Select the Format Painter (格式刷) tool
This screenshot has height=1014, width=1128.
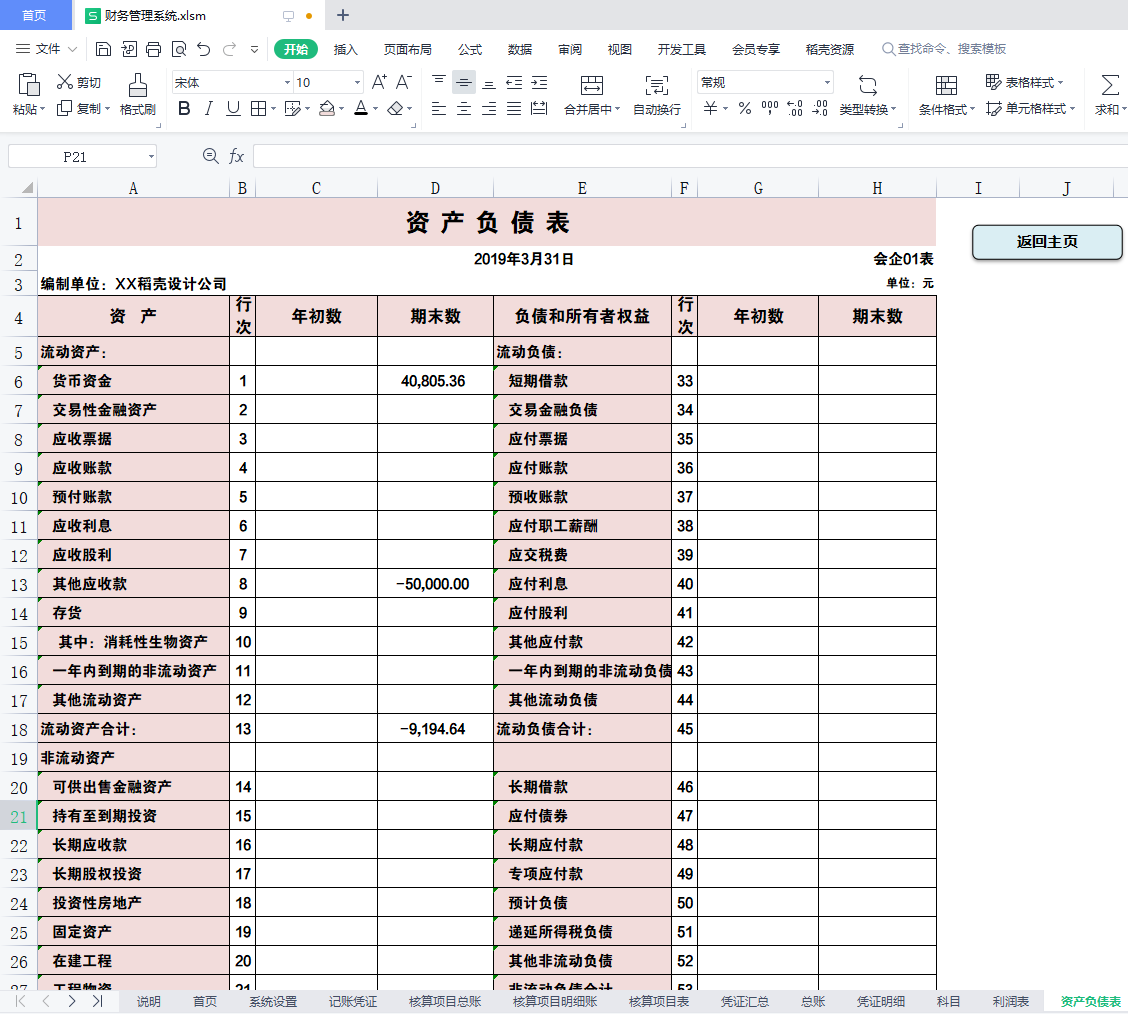137,95
